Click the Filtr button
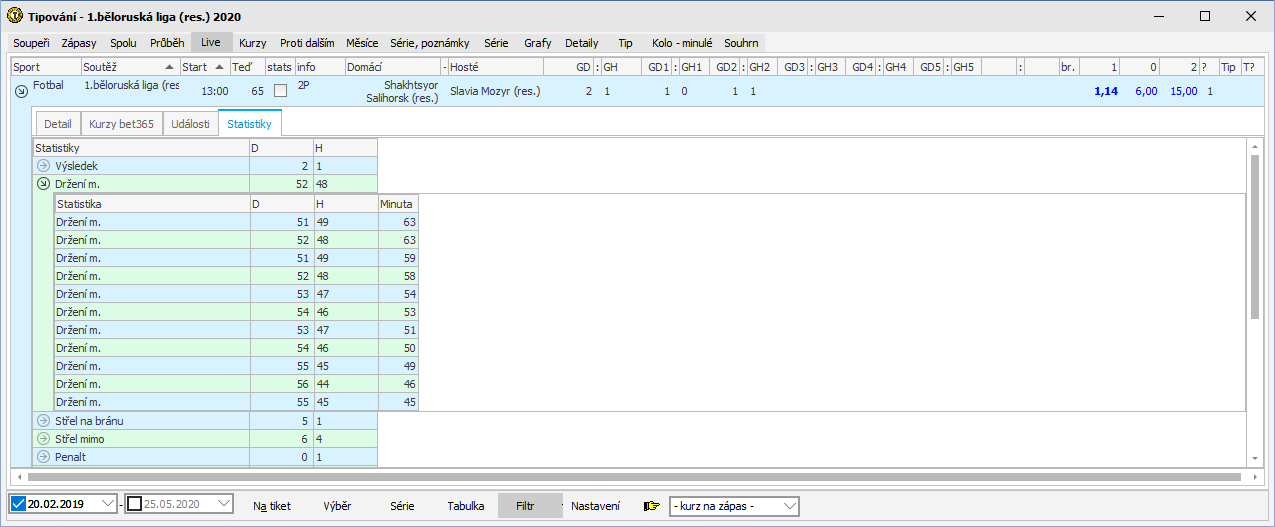Viewport: 1275px width, 527px height. pos(525,506)
